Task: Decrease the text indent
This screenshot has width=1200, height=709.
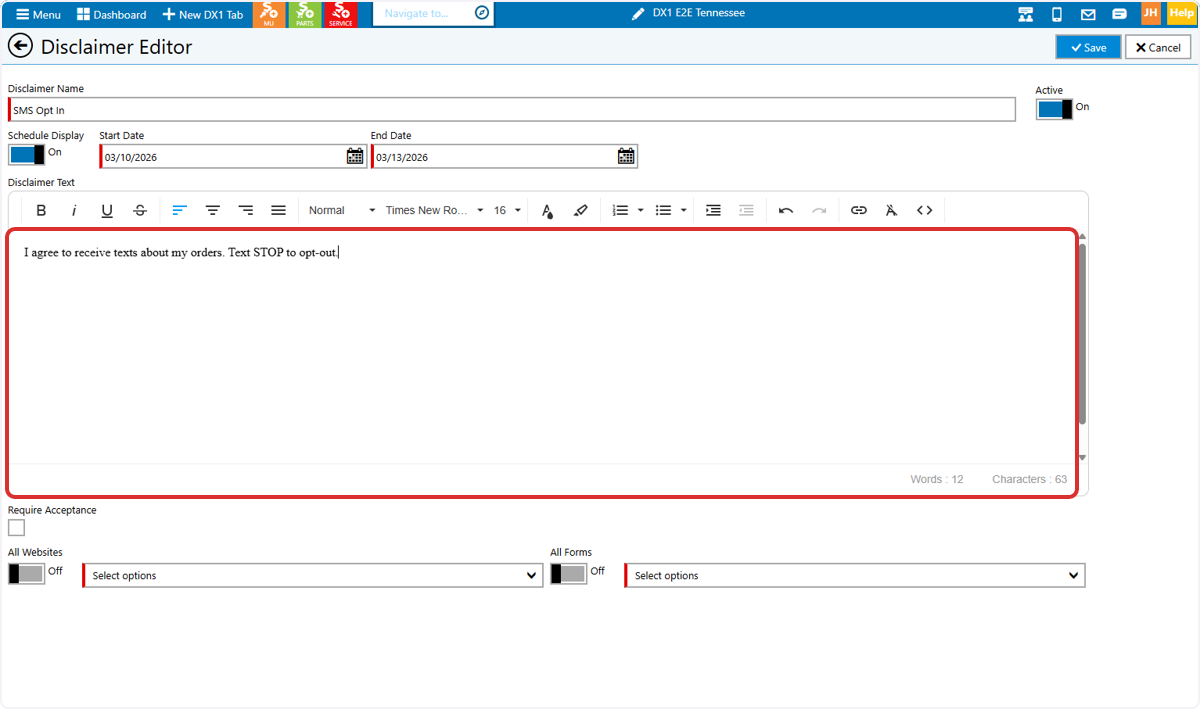Action: point(746,210)
